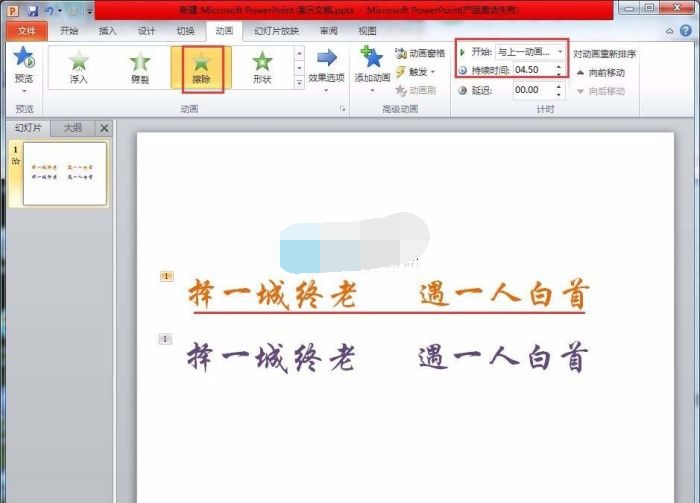Screen dimensions: 700x503
Task: Open the 效果选项 (Effect Options) dropdown
Action: coord(327,68)
